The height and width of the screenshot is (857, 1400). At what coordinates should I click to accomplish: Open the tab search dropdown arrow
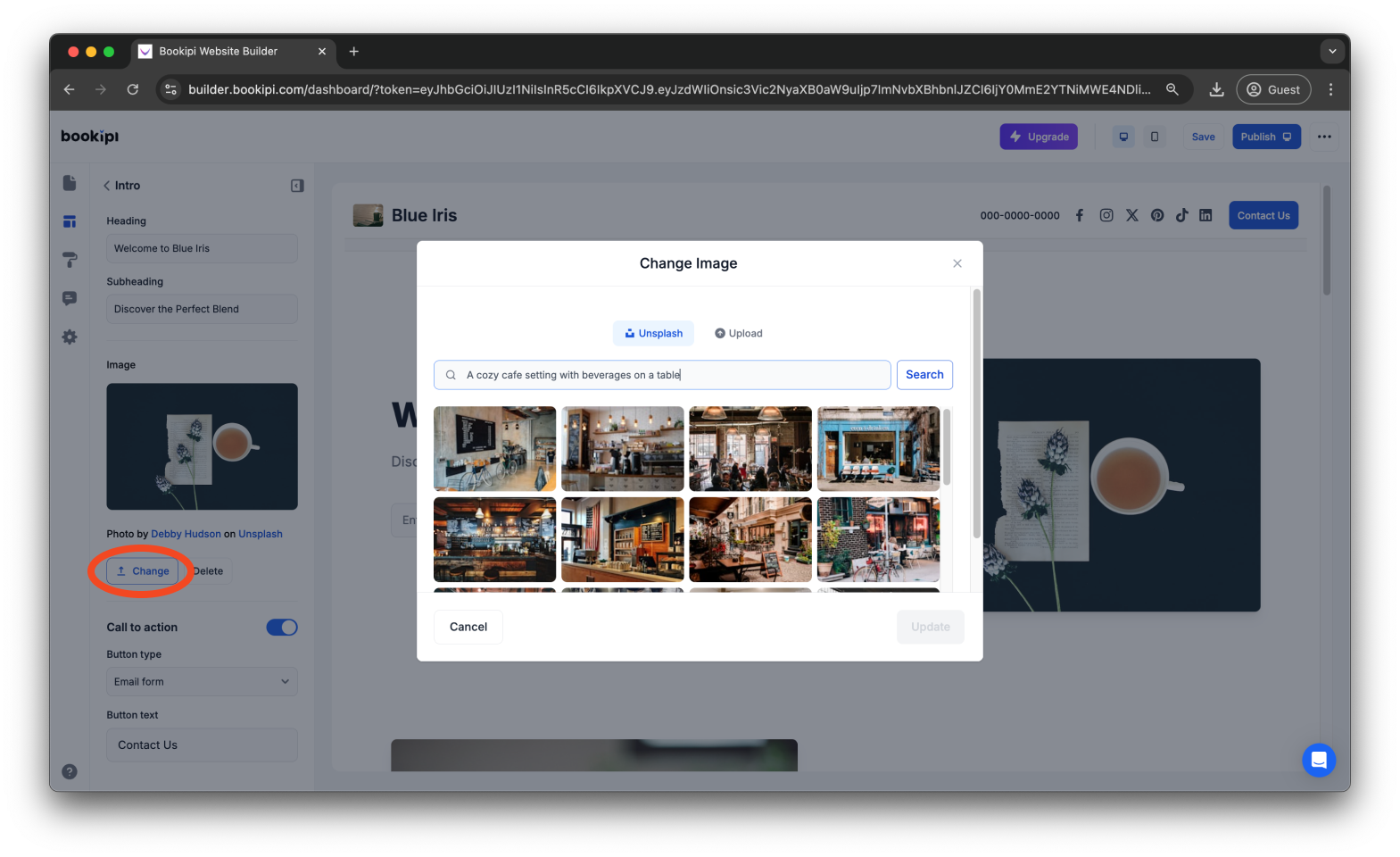pos(1332,52)
